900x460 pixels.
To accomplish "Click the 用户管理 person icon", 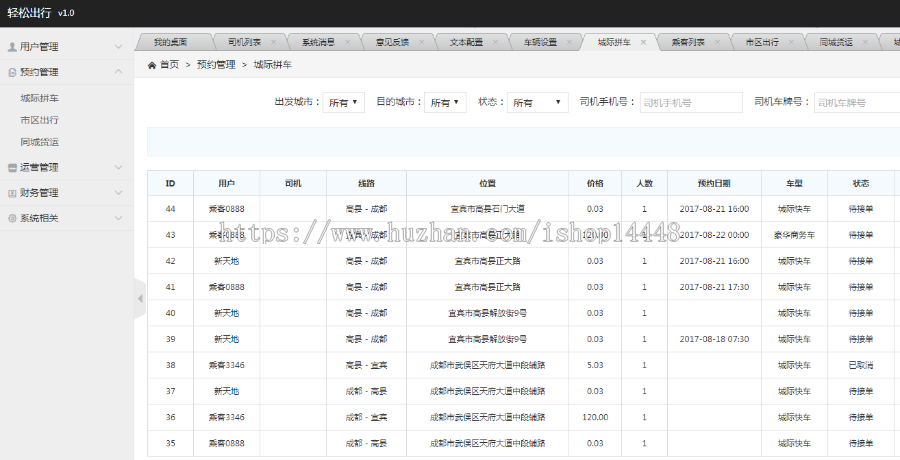I will coord(12,47).
